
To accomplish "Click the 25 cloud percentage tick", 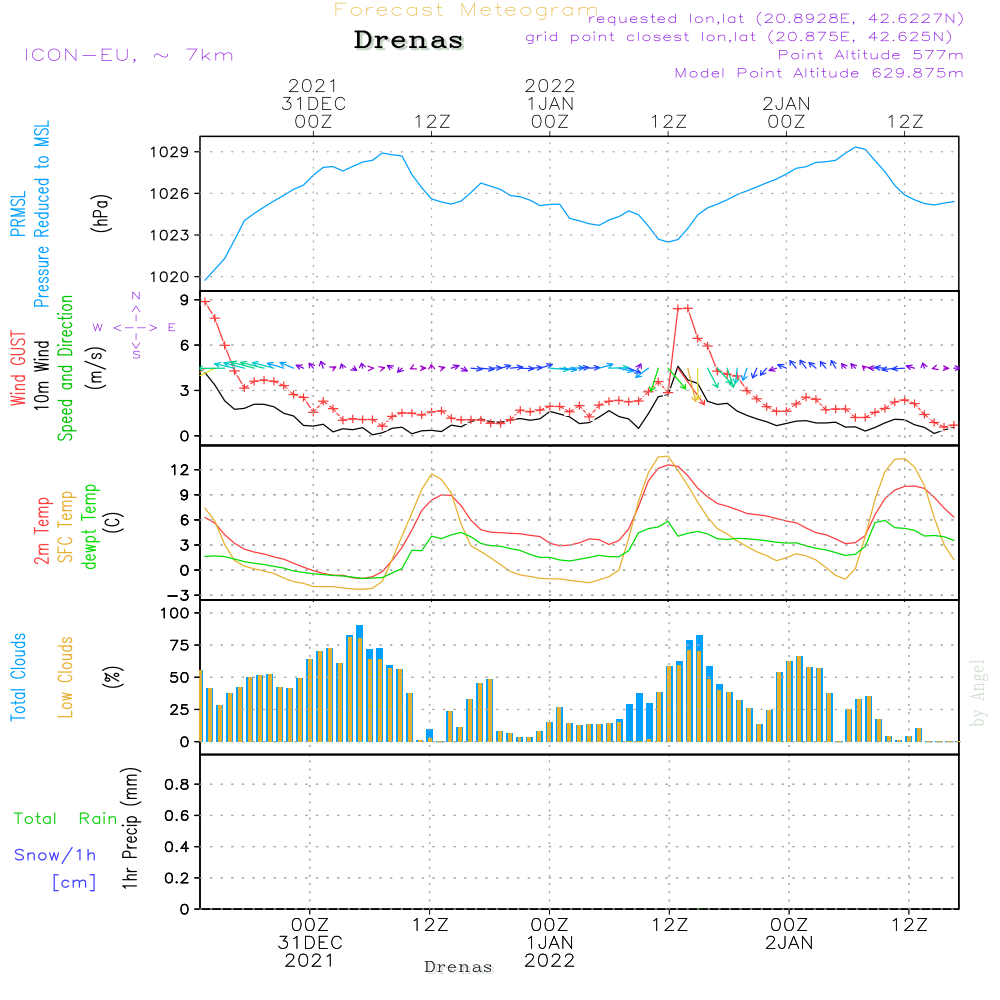I will (x=180, y=710).
